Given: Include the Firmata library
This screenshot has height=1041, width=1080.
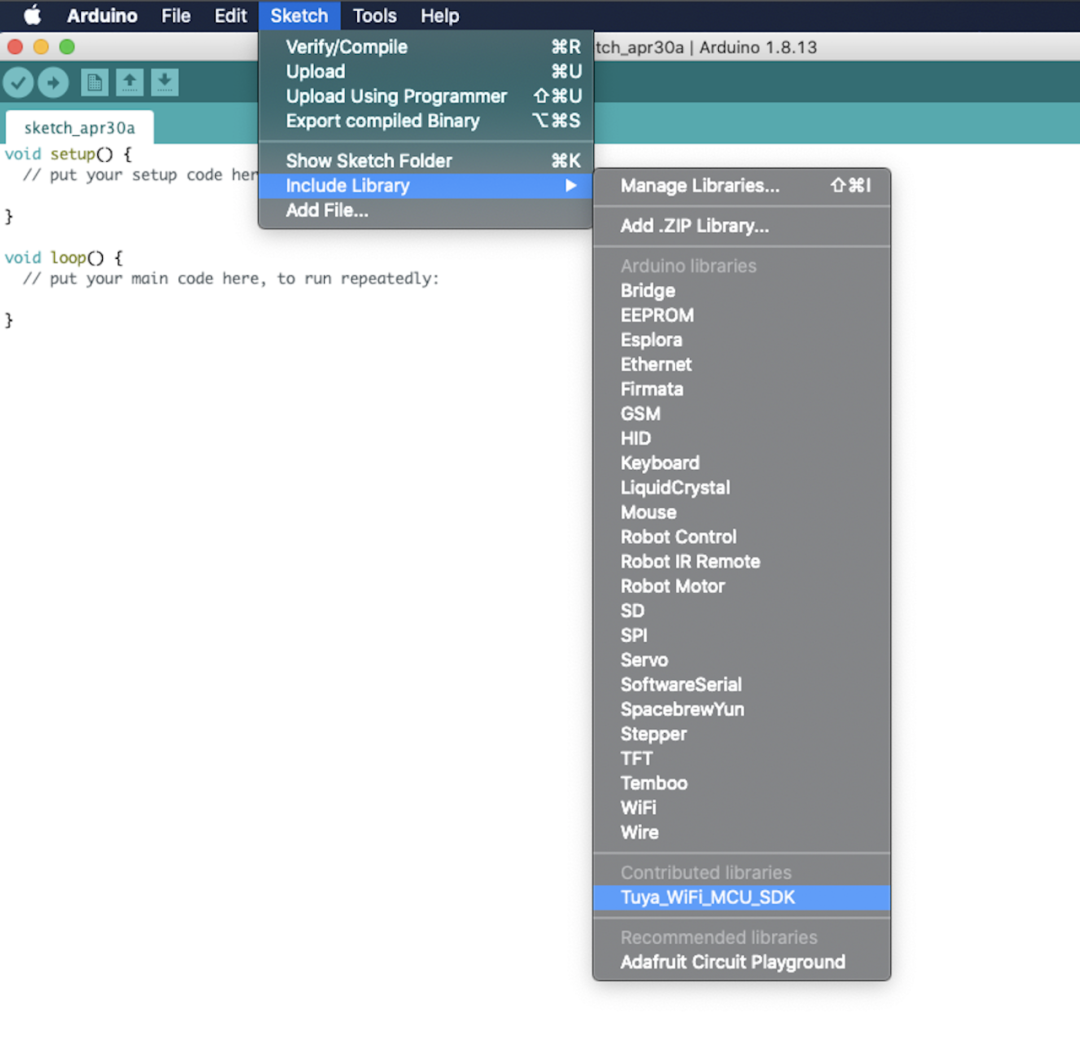Looking at the screenshot, I should coord(742,389).
